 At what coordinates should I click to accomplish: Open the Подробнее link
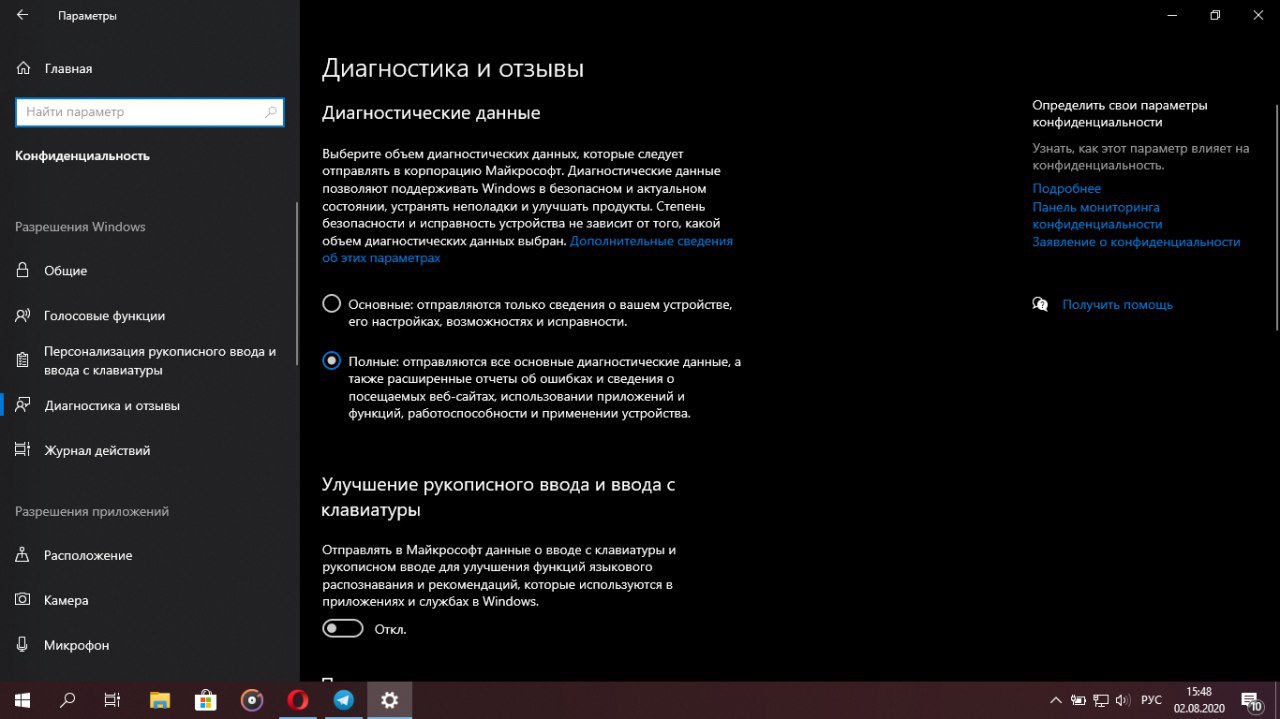(x=1067, y=188)
